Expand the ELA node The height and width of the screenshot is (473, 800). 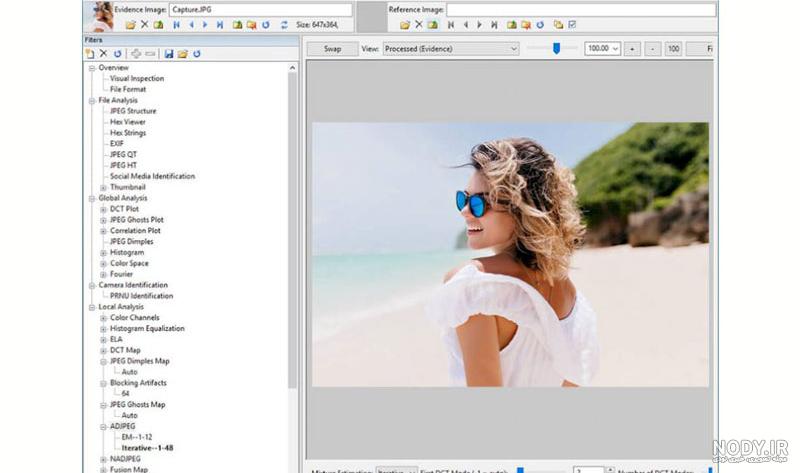click(104, 339)
